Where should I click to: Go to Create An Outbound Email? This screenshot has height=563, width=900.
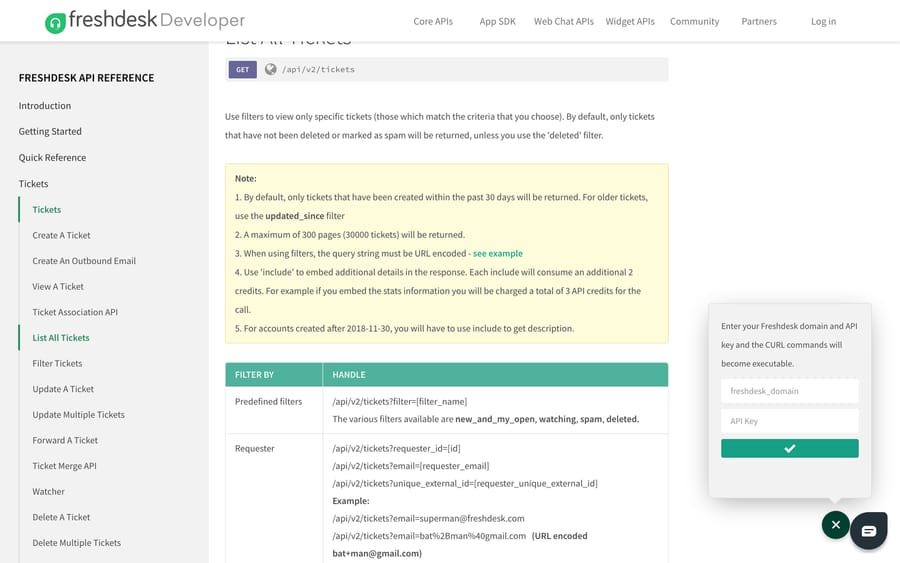click(84, 261)
